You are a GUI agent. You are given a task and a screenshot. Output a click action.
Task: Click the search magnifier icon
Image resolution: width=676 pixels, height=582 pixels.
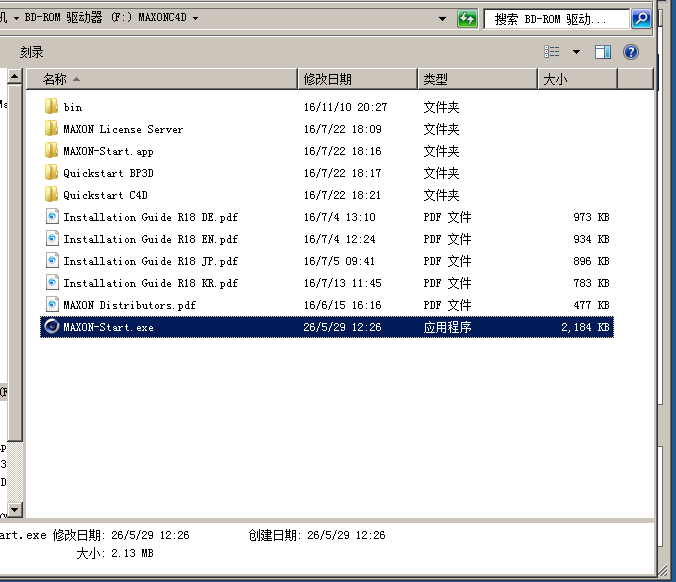pos(640,19)
